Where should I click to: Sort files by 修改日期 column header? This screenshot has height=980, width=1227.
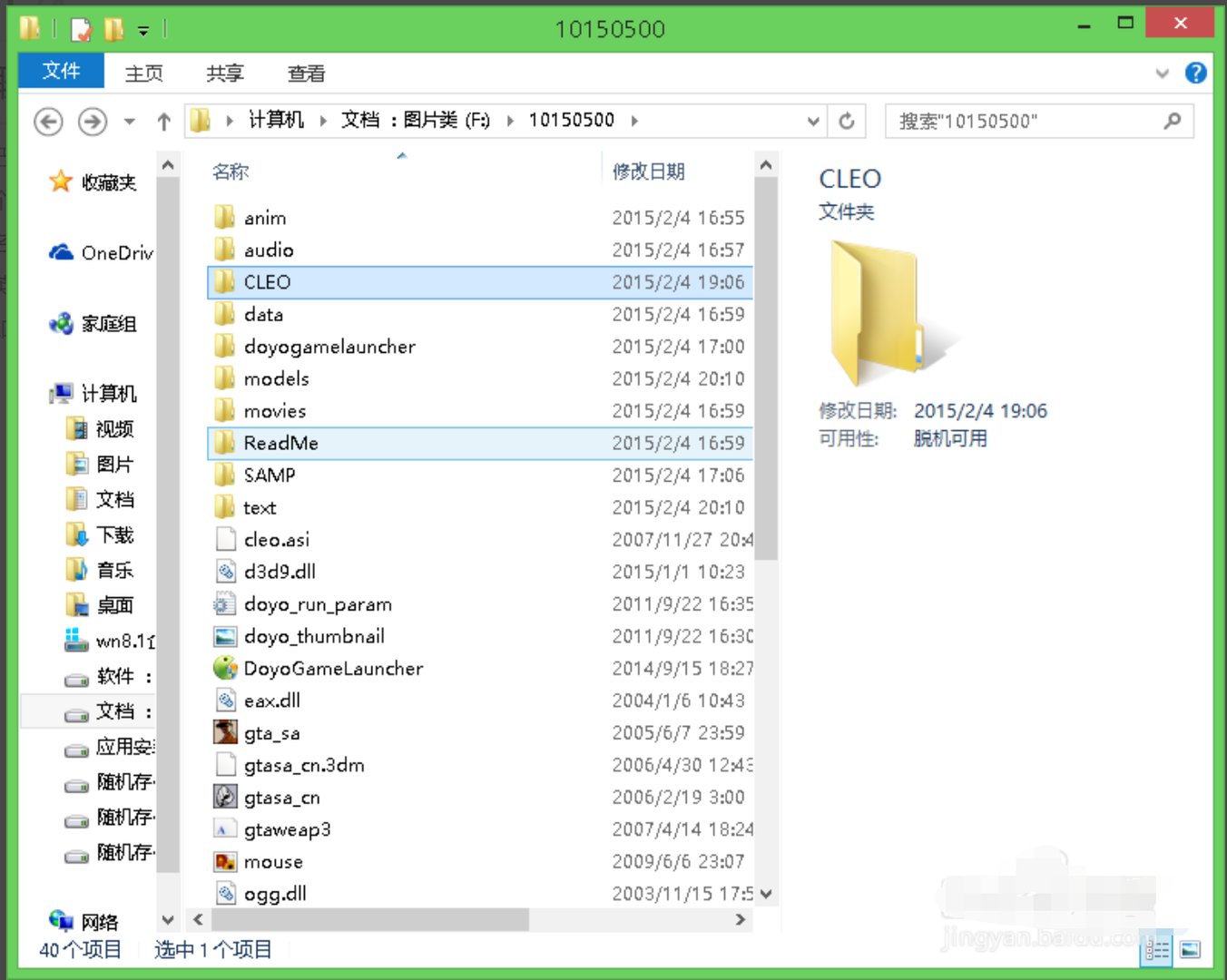[x=648, y=171]
